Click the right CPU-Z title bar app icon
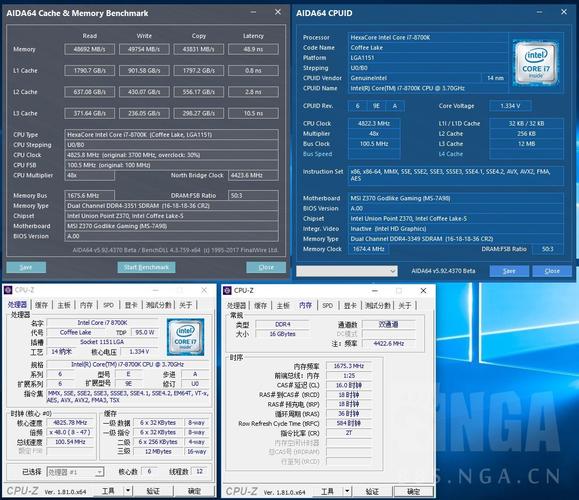Viewport: 579px width, 500px height. tap(227, 291)
